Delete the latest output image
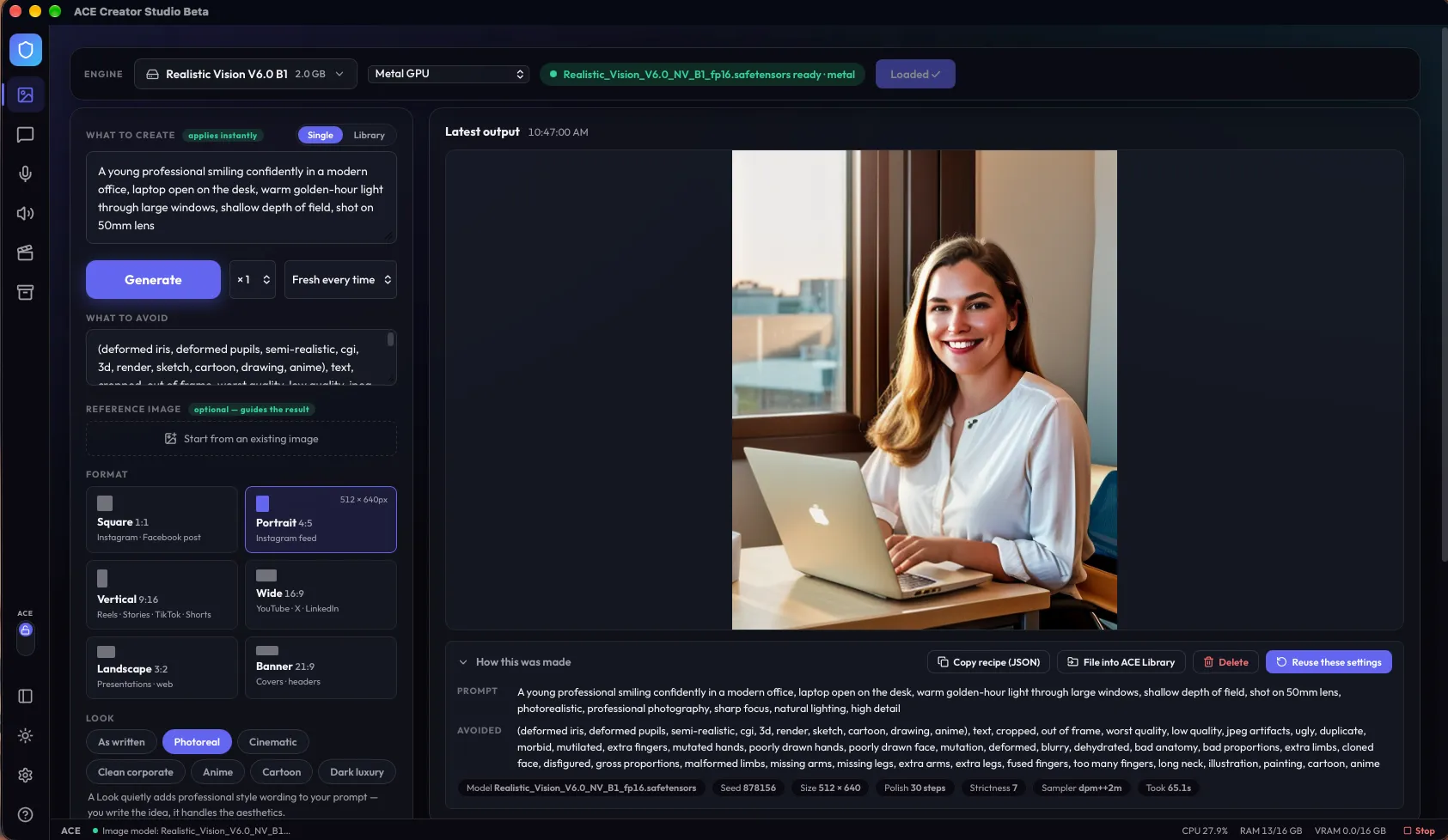The width and height of the screenshot is (1448, 840). tap(1225, 662)
